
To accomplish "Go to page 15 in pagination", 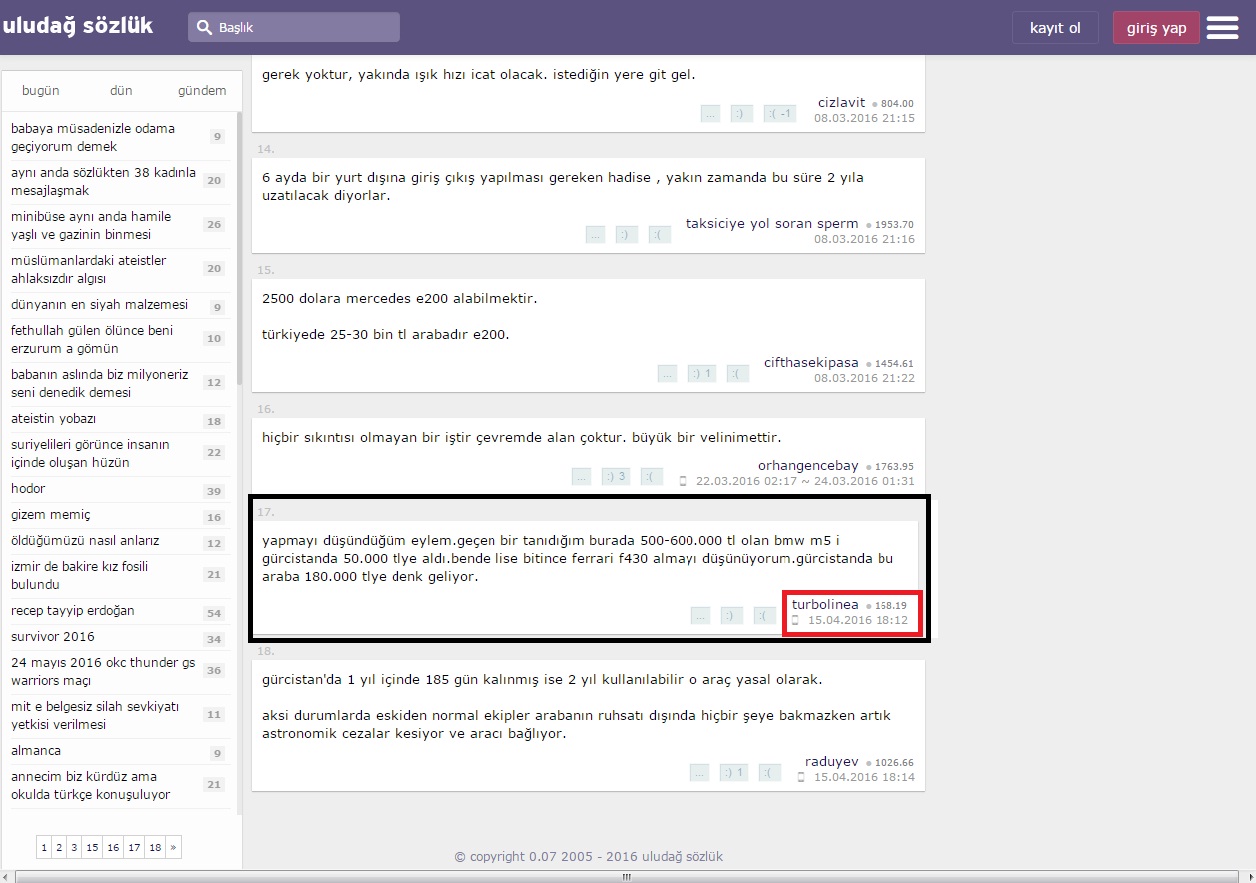I will (92, 847).
